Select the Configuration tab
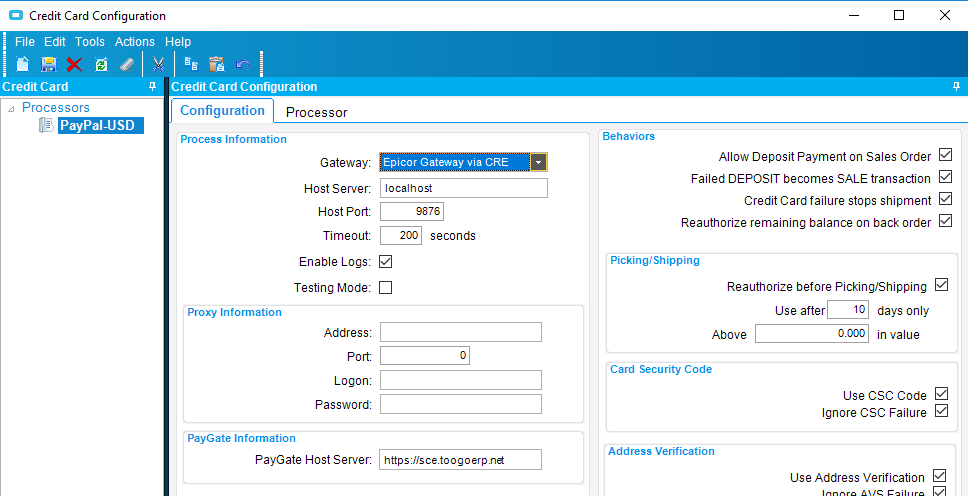The height and width of the screenshot is (496, 968). (222, 111)
